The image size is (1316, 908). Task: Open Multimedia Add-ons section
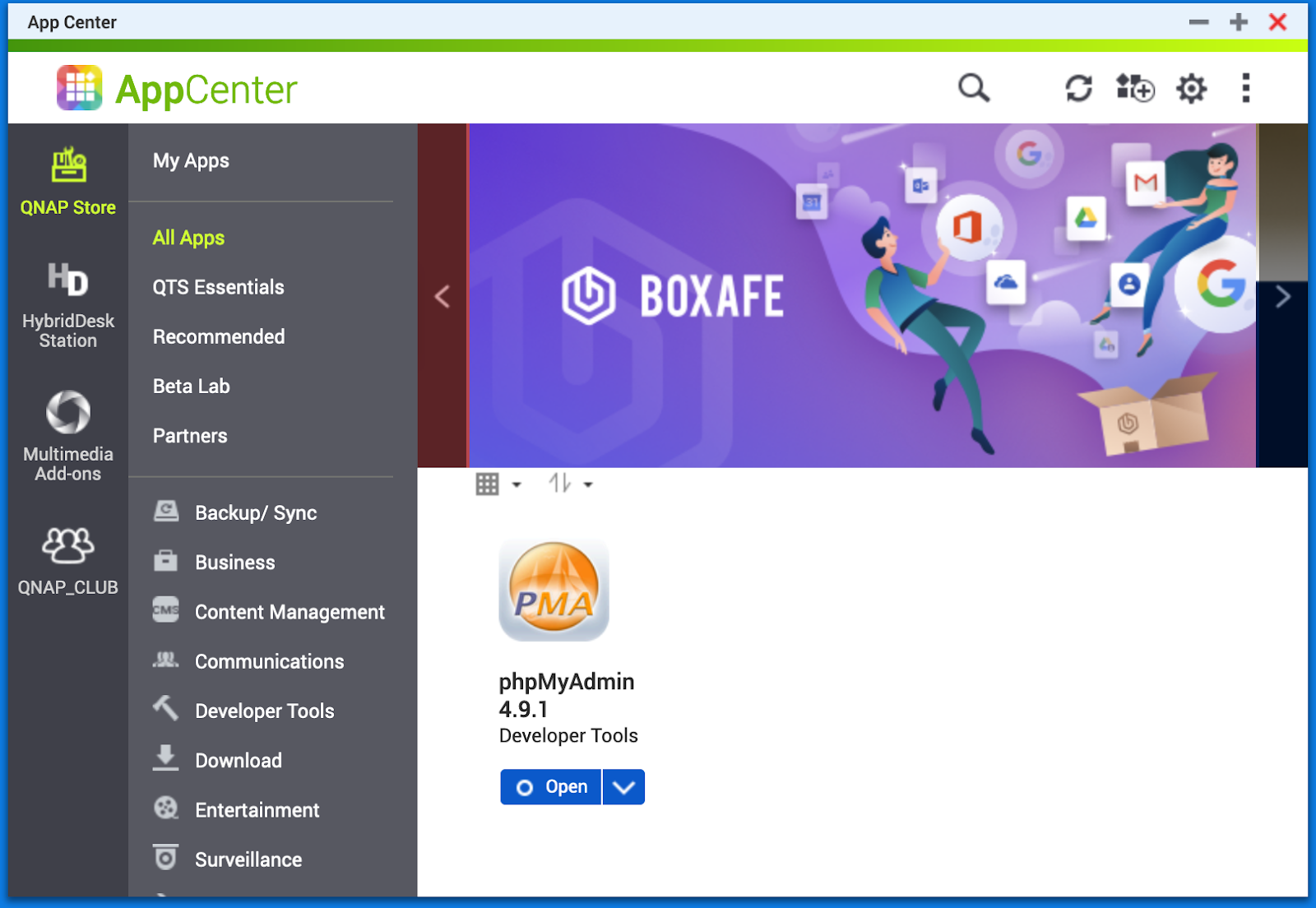tap(68, 436)
